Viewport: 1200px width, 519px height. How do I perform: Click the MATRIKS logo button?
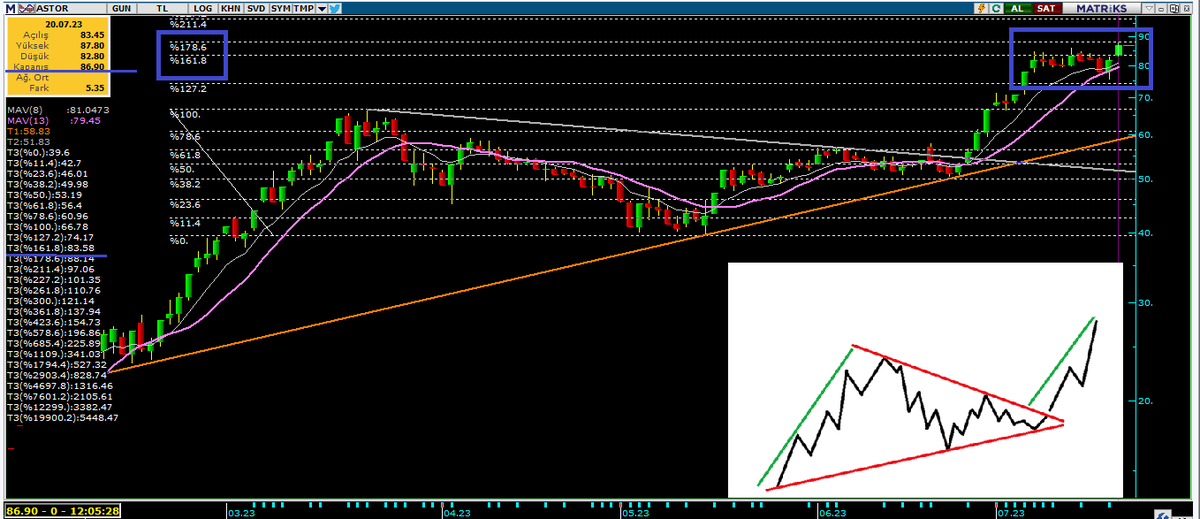tap(1100, 7)
